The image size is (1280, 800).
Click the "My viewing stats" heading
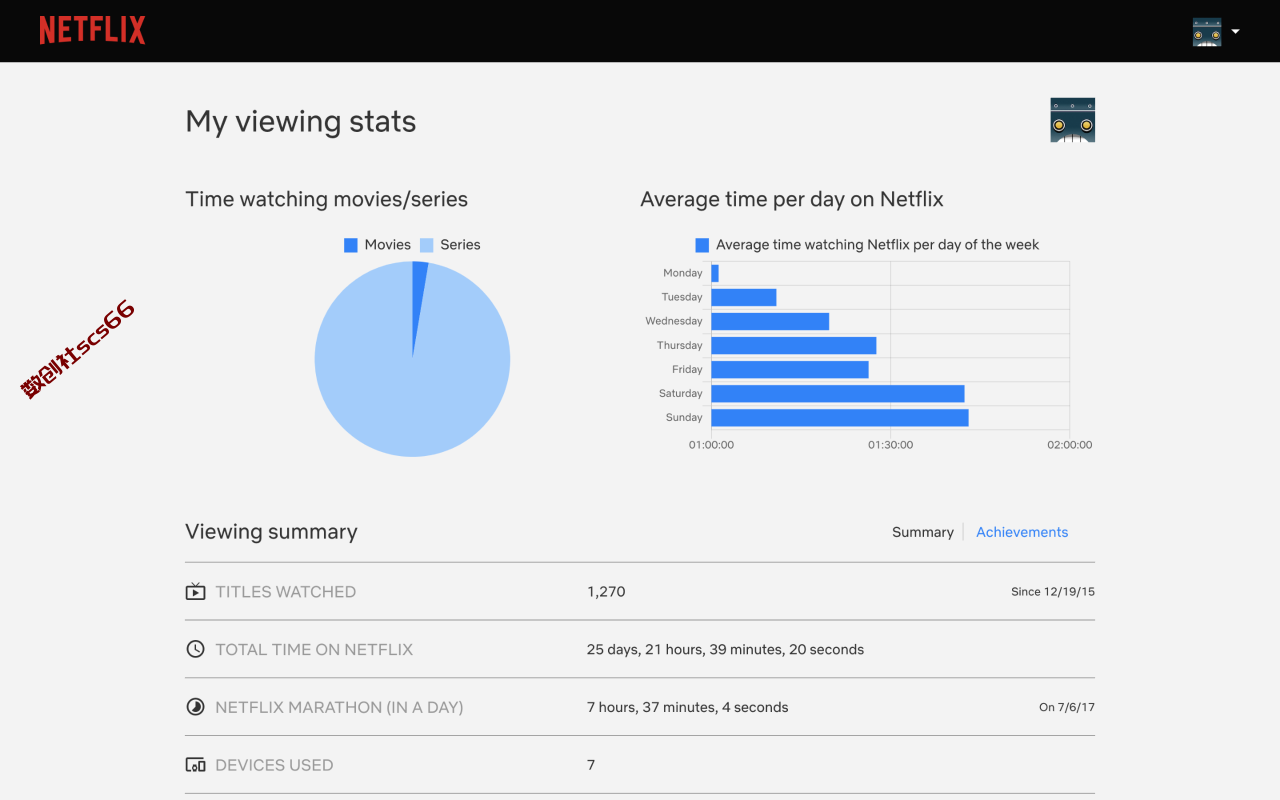(x=301, y=122)
